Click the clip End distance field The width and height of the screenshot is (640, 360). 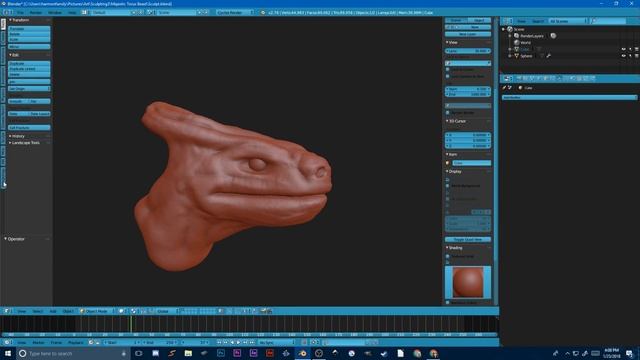click(x=468, y=94)
